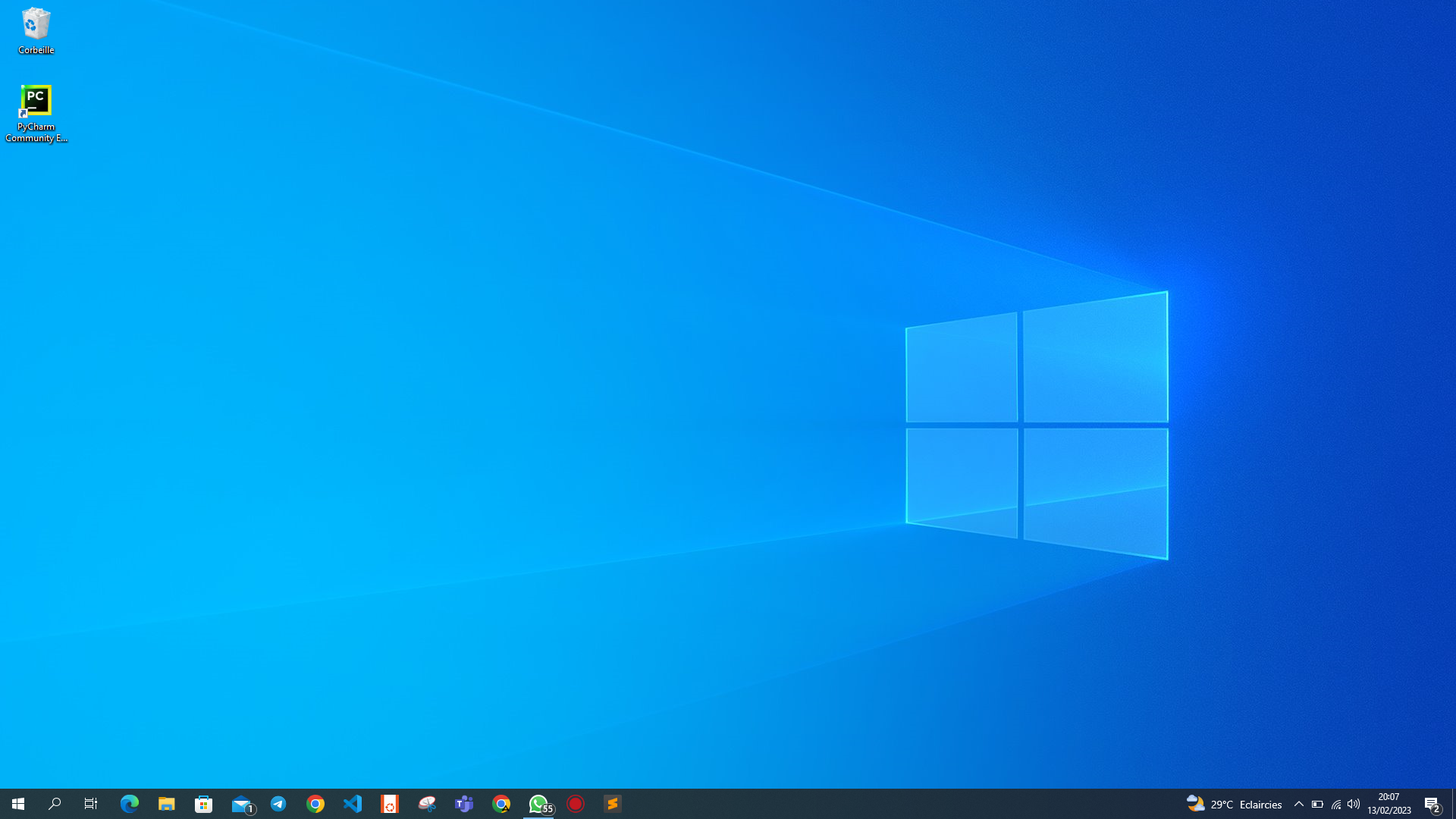Screen dimensions: 1456x819
Task: Open the 29°C Eclaircies weather widget
Action: (x=1234, y=804)
